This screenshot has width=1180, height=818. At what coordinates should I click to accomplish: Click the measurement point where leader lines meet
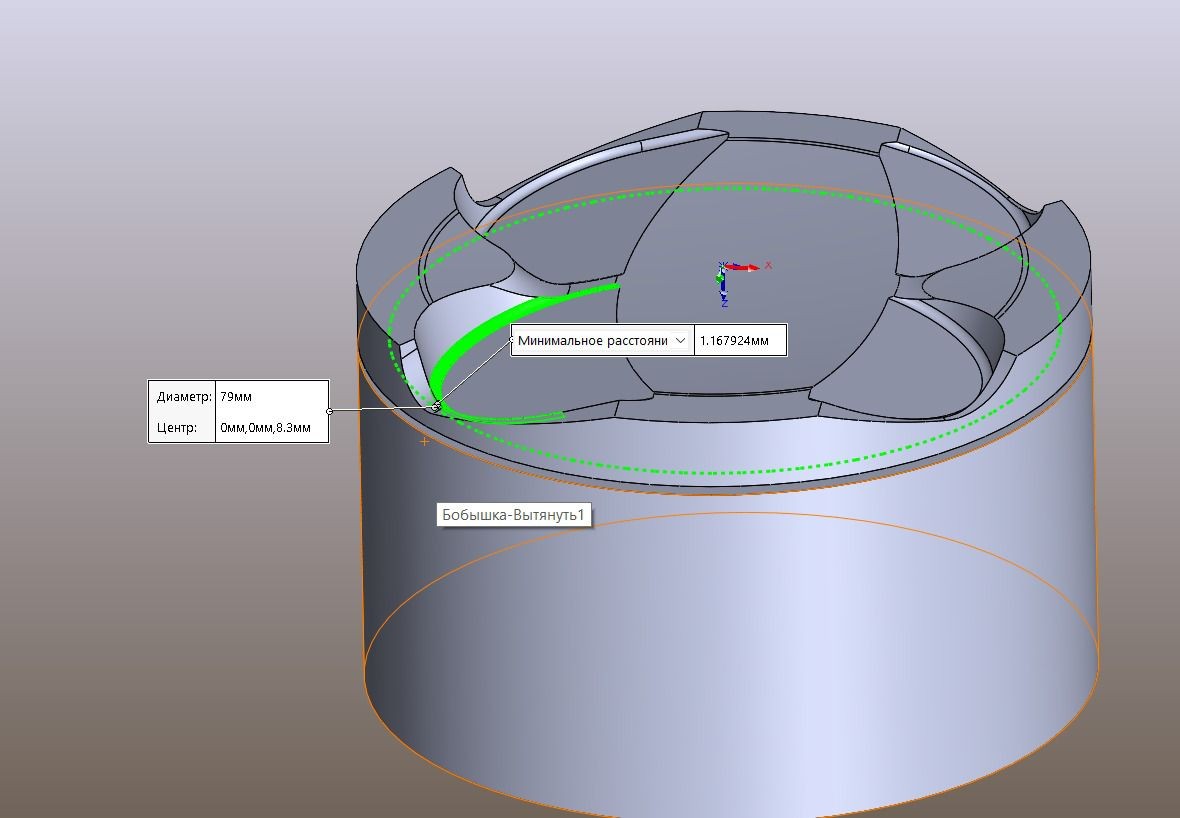[x=436, y=406]
